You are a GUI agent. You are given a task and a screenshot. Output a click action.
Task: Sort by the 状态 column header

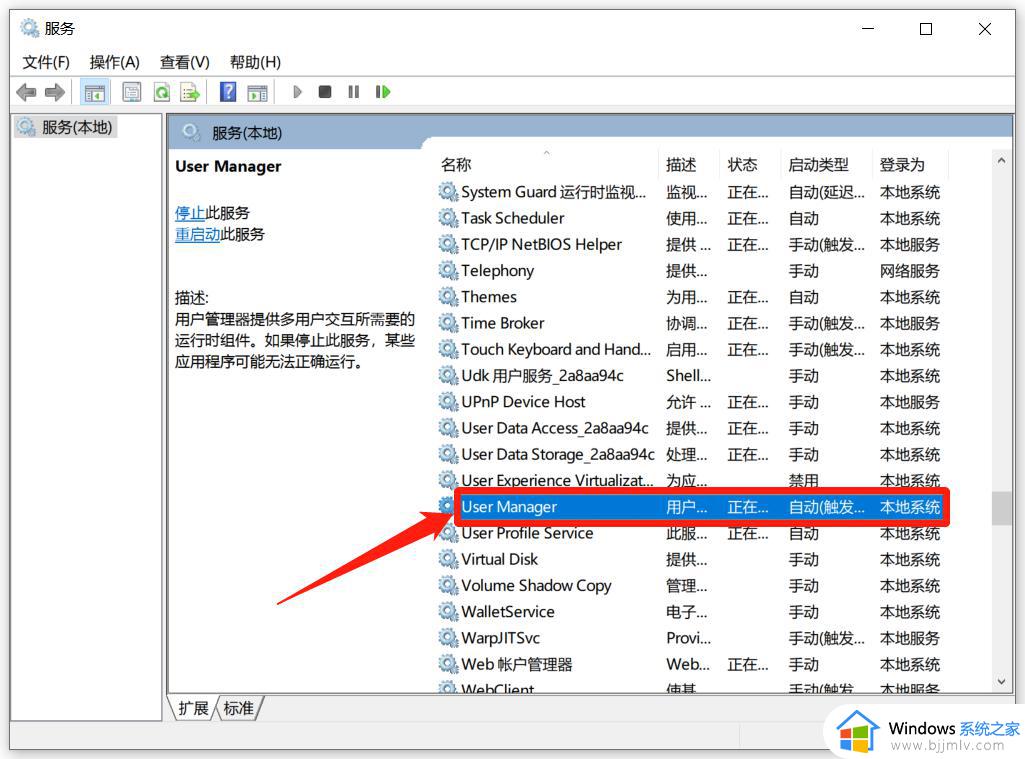click(742, 165)
